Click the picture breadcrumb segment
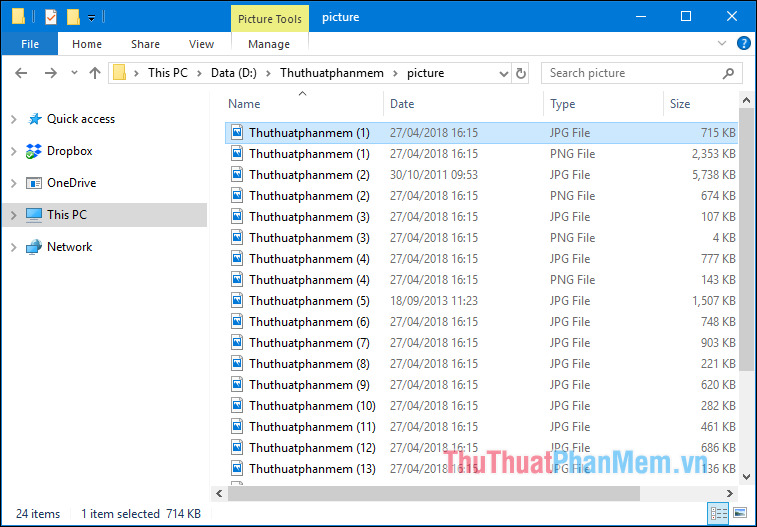 pyautogui.click(x=425, y=73)
